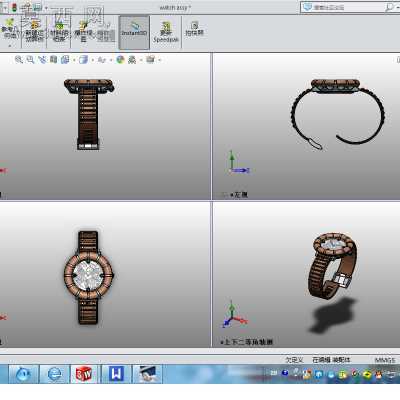400x400 pixels.
Task: Click the search input field at top right
Action: click(x=348, y=7)
